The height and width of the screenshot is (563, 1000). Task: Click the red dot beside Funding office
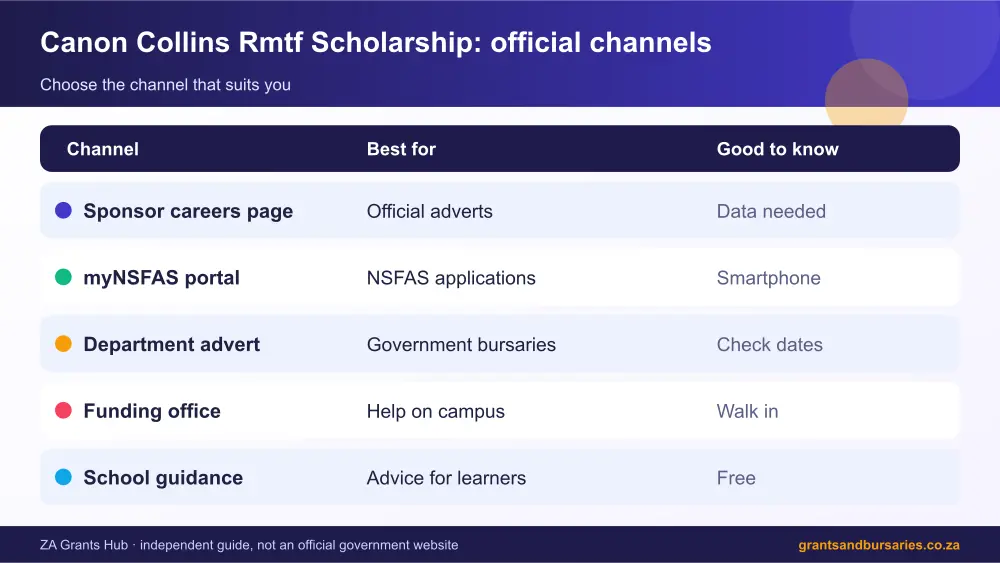(x=63, y=411)
